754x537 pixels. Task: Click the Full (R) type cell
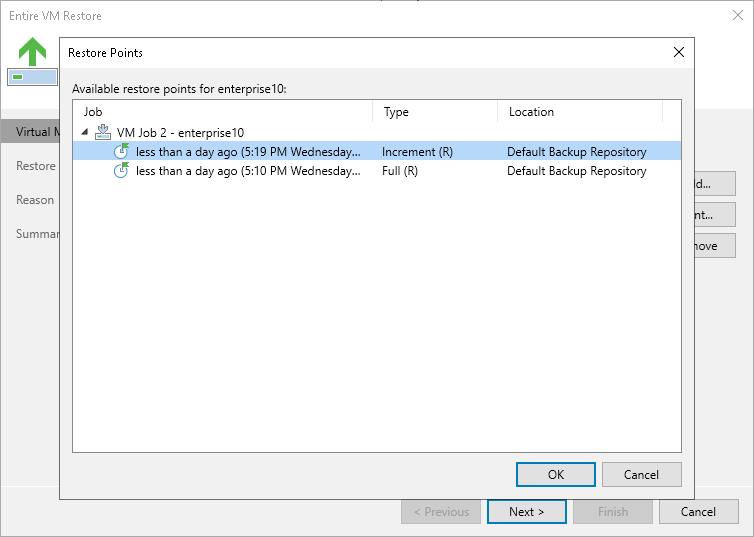[x=400, y=171]
